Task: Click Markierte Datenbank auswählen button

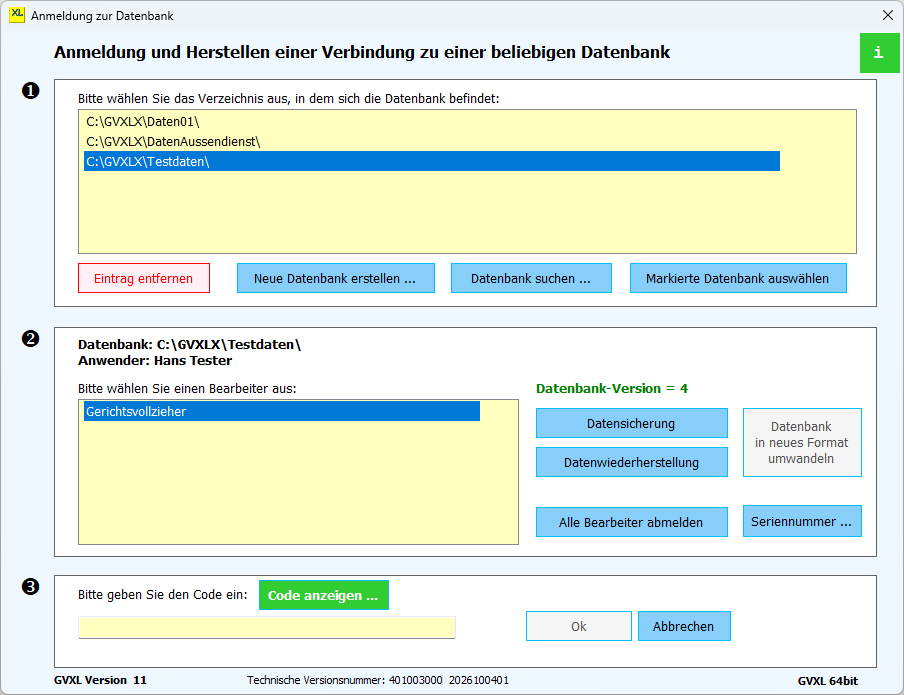Action: 738,279
